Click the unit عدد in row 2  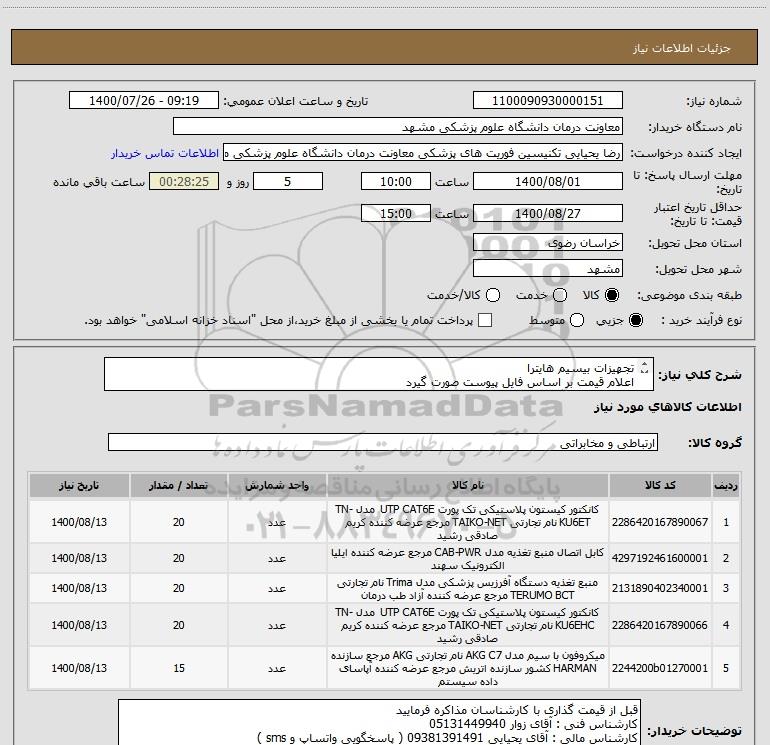point(277,558)
